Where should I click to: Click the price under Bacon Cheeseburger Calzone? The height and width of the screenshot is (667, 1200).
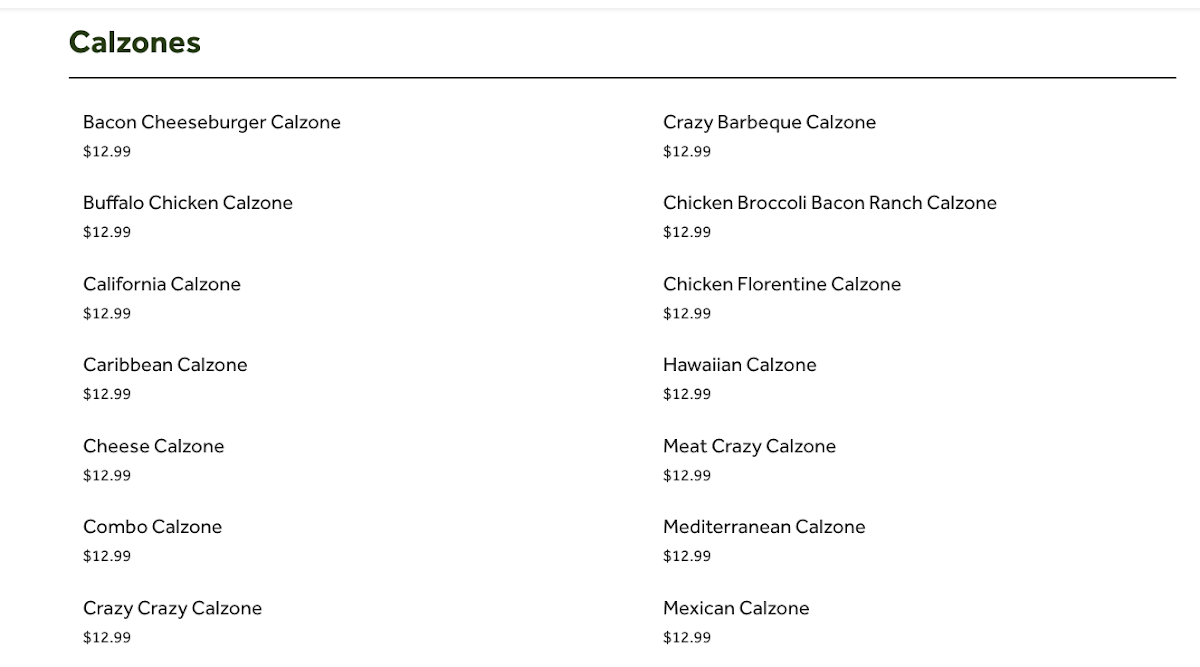[x=107, y=152]
